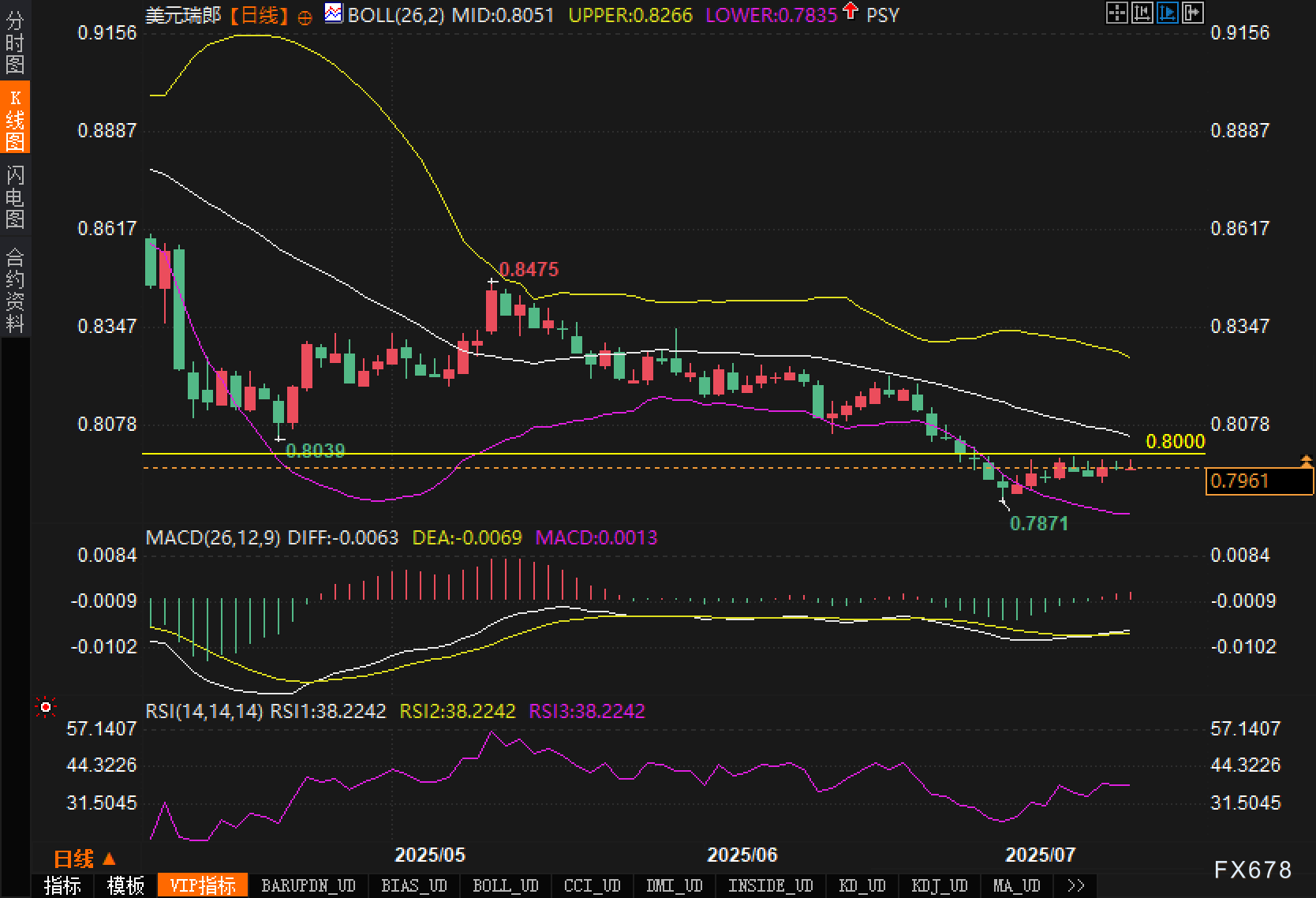Click the orange alert icon above 0.7961
This screenshot has width=1316, height=898.
(1306, 461)
